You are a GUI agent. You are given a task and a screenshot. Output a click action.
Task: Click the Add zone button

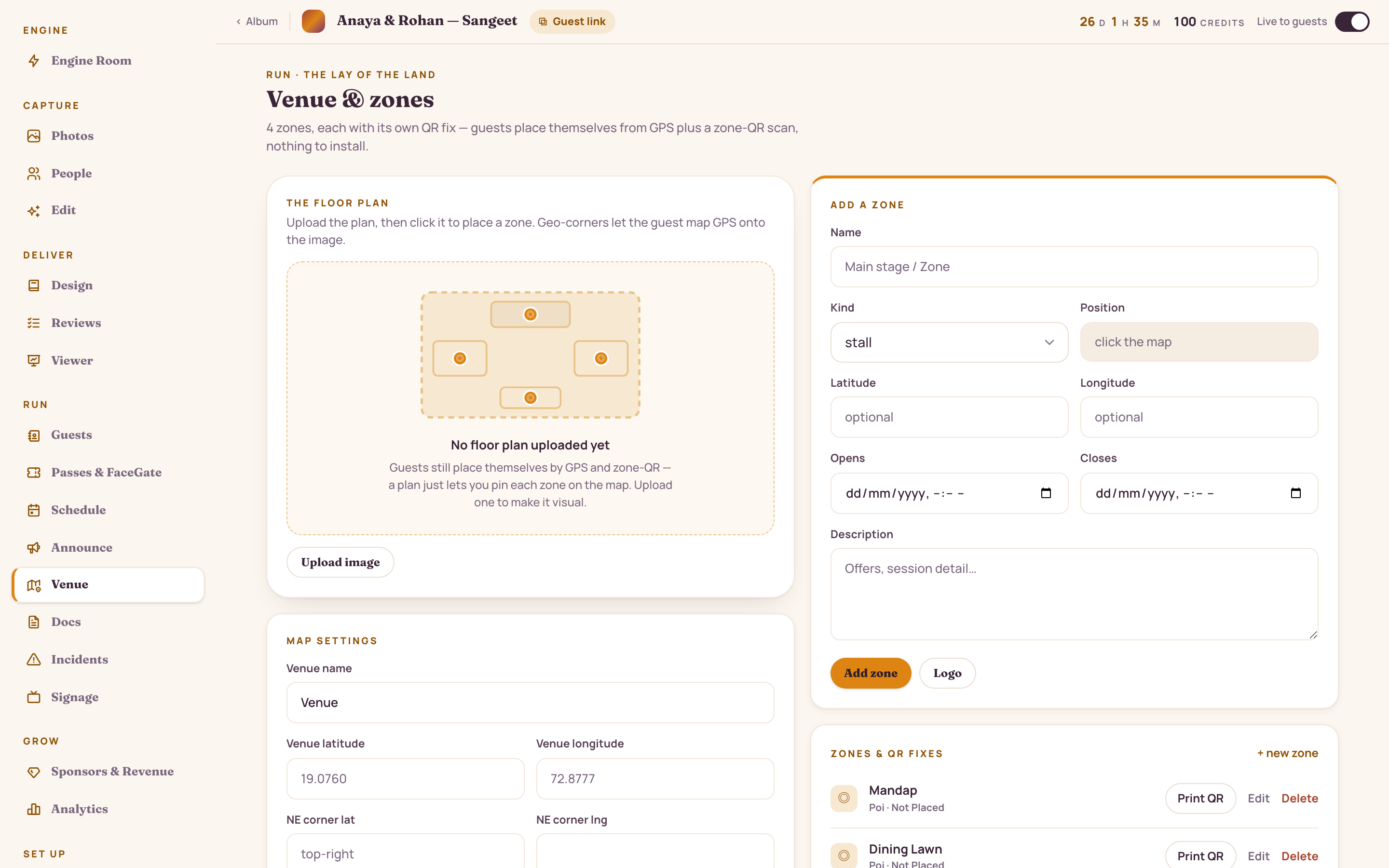pyautogui.click(x=871, y=673)
